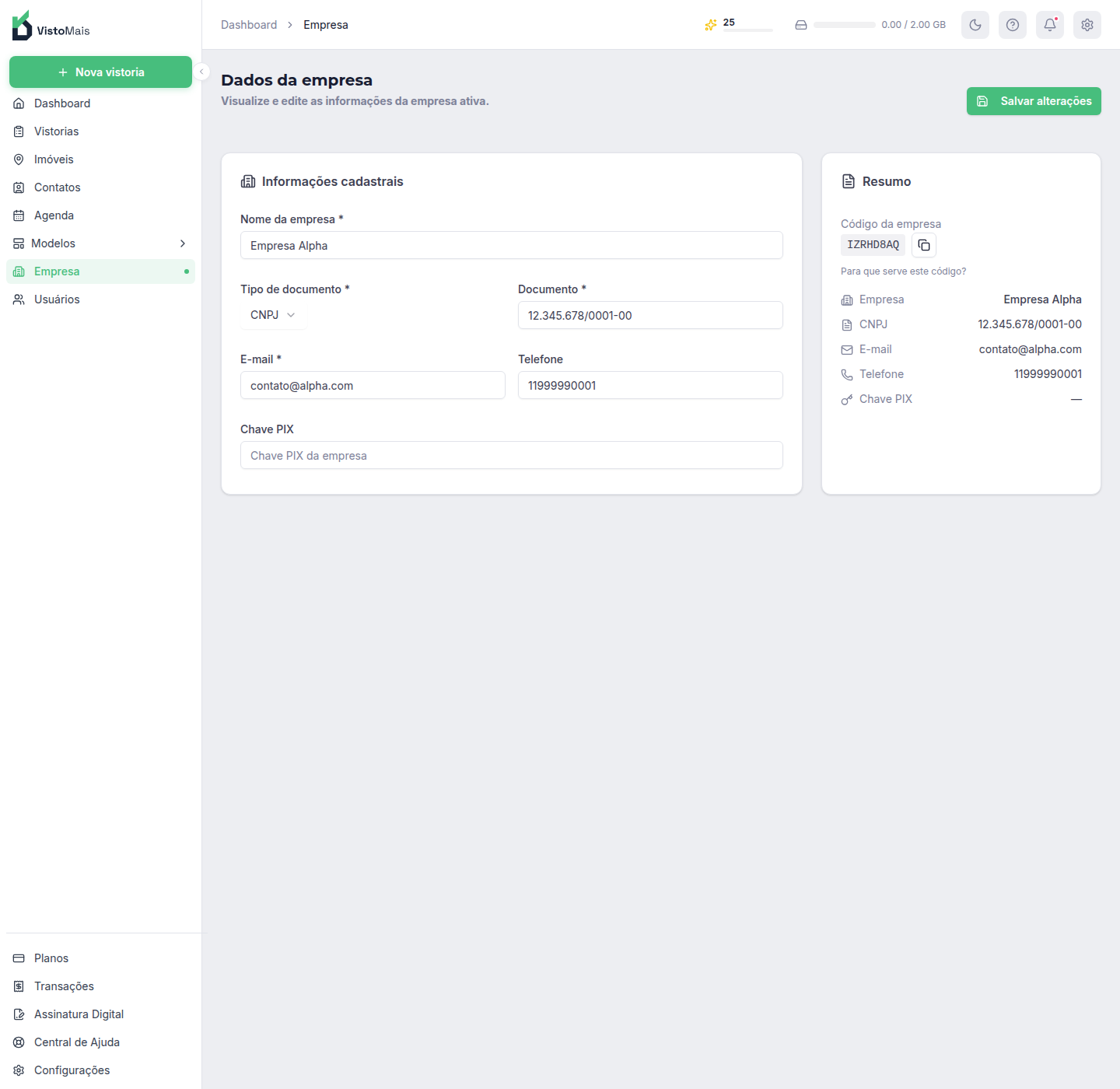Toggle dark mode with moon icon
Screen dimensions: 1120x1089
point(975,25)
